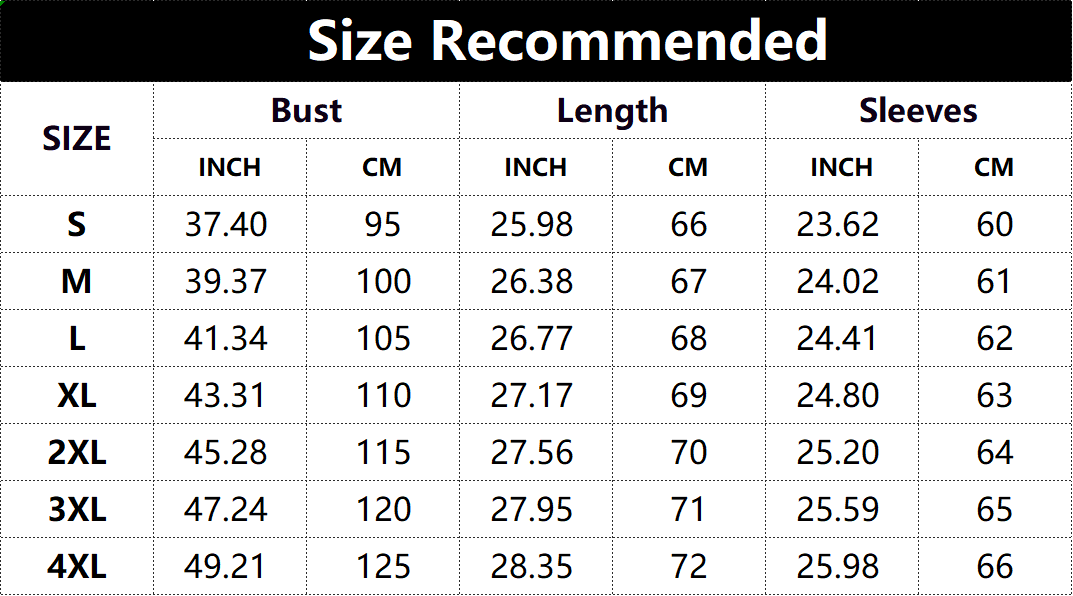Click the bust value 37.40 cell

[x=229, y=224]
